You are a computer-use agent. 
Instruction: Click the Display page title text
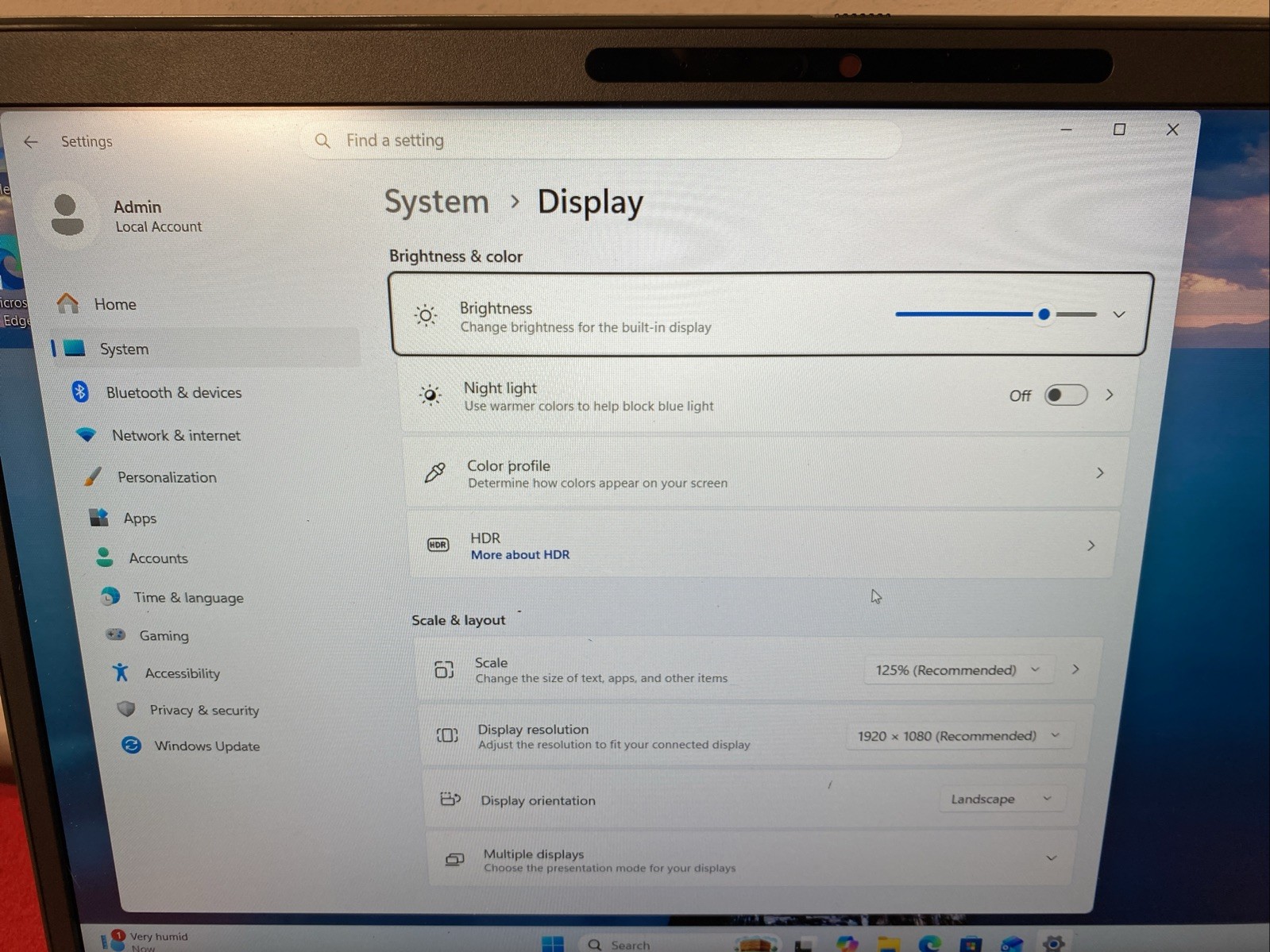point(590,202)
